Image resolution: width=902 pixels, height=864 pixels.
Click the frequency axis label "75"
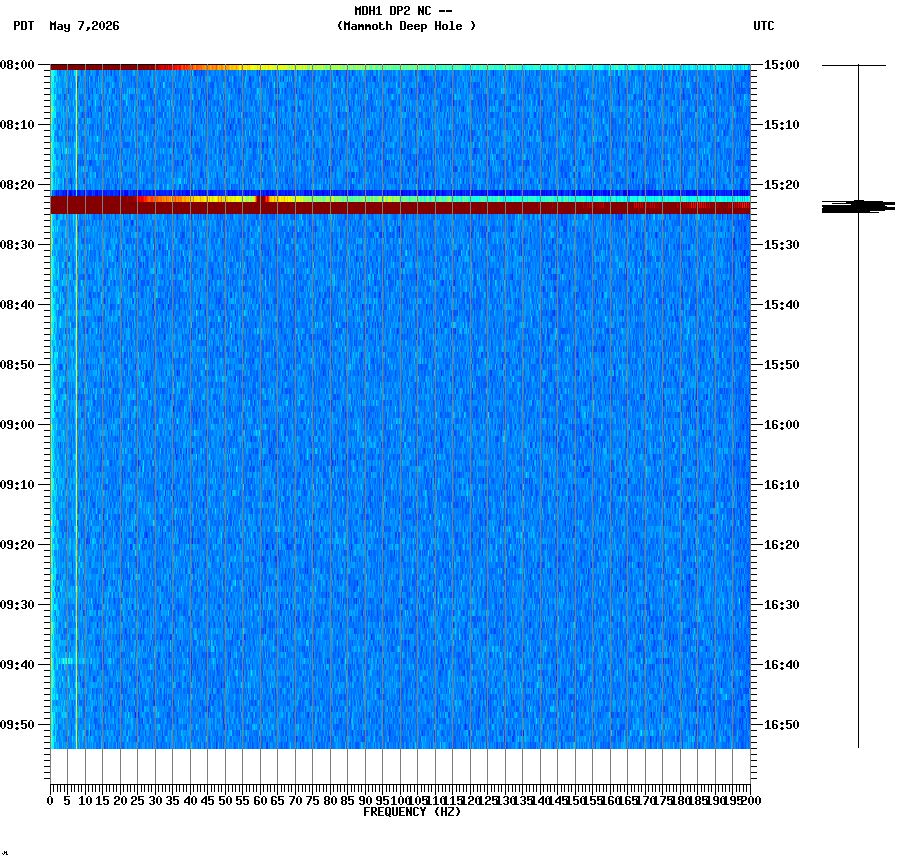(x=313, y=801)
